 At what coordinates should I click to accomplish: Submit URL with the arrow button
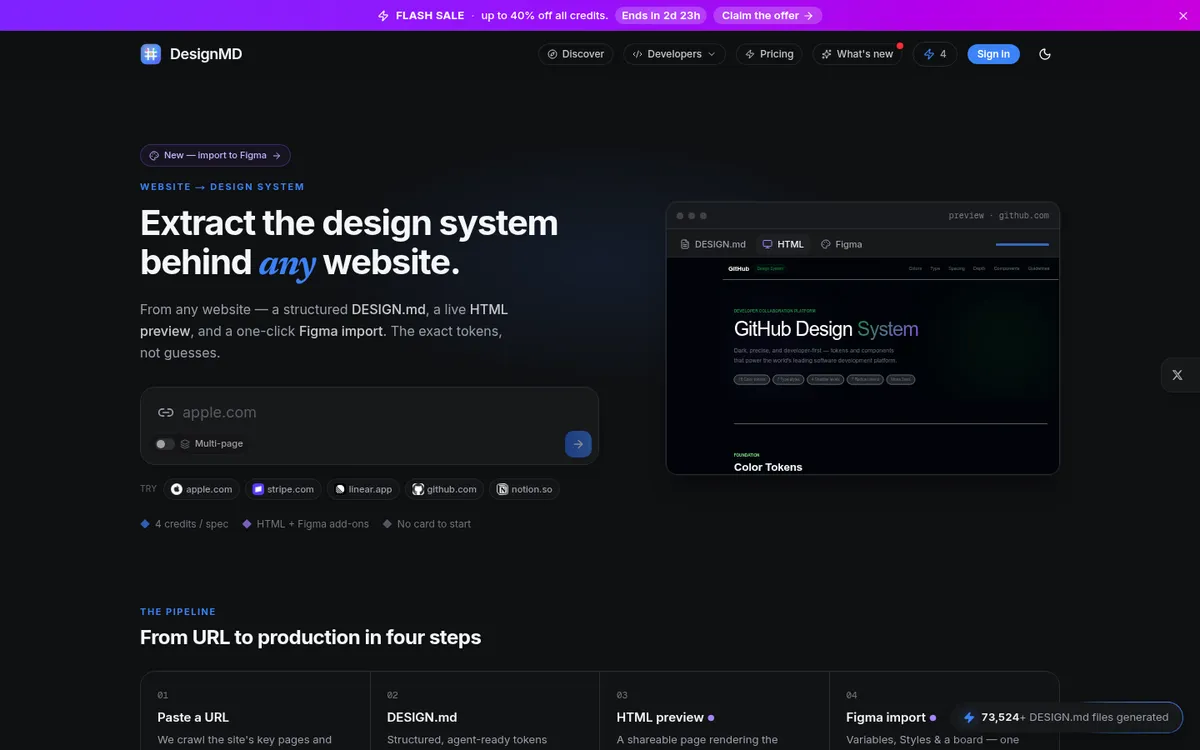(x=578, y=444)
